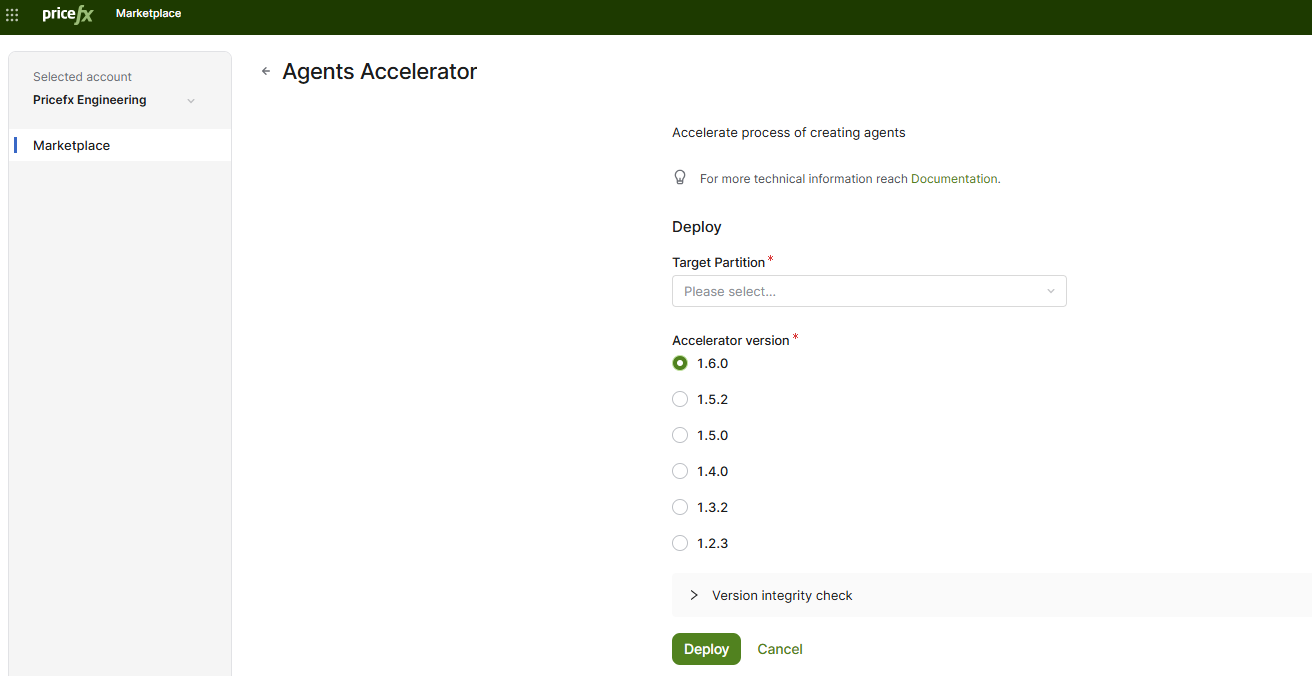Open the Pricefx Engineering account selector
Viewport: 1312px width, 676px height.
point(113,100)
